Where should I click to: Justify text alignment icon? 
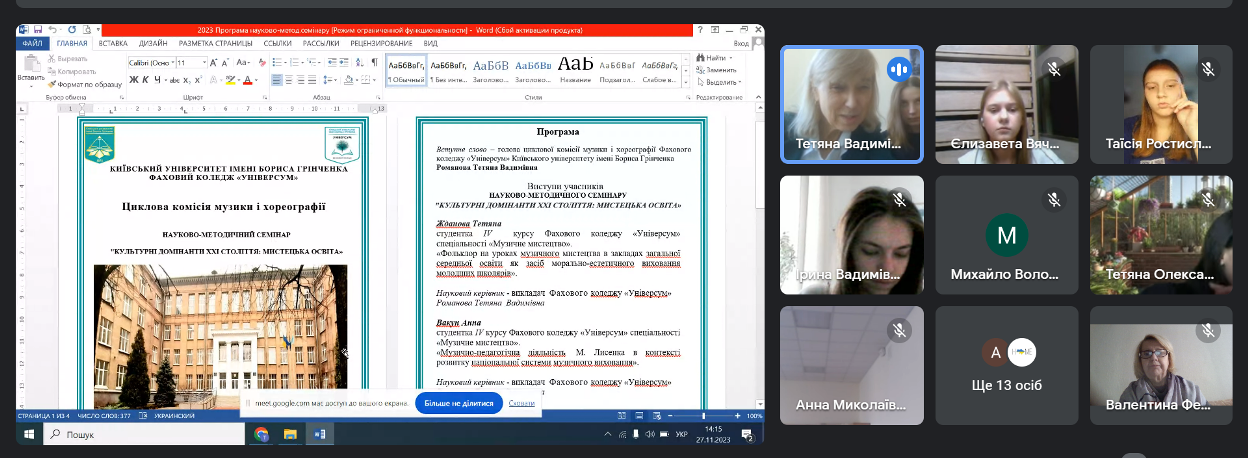312,80
